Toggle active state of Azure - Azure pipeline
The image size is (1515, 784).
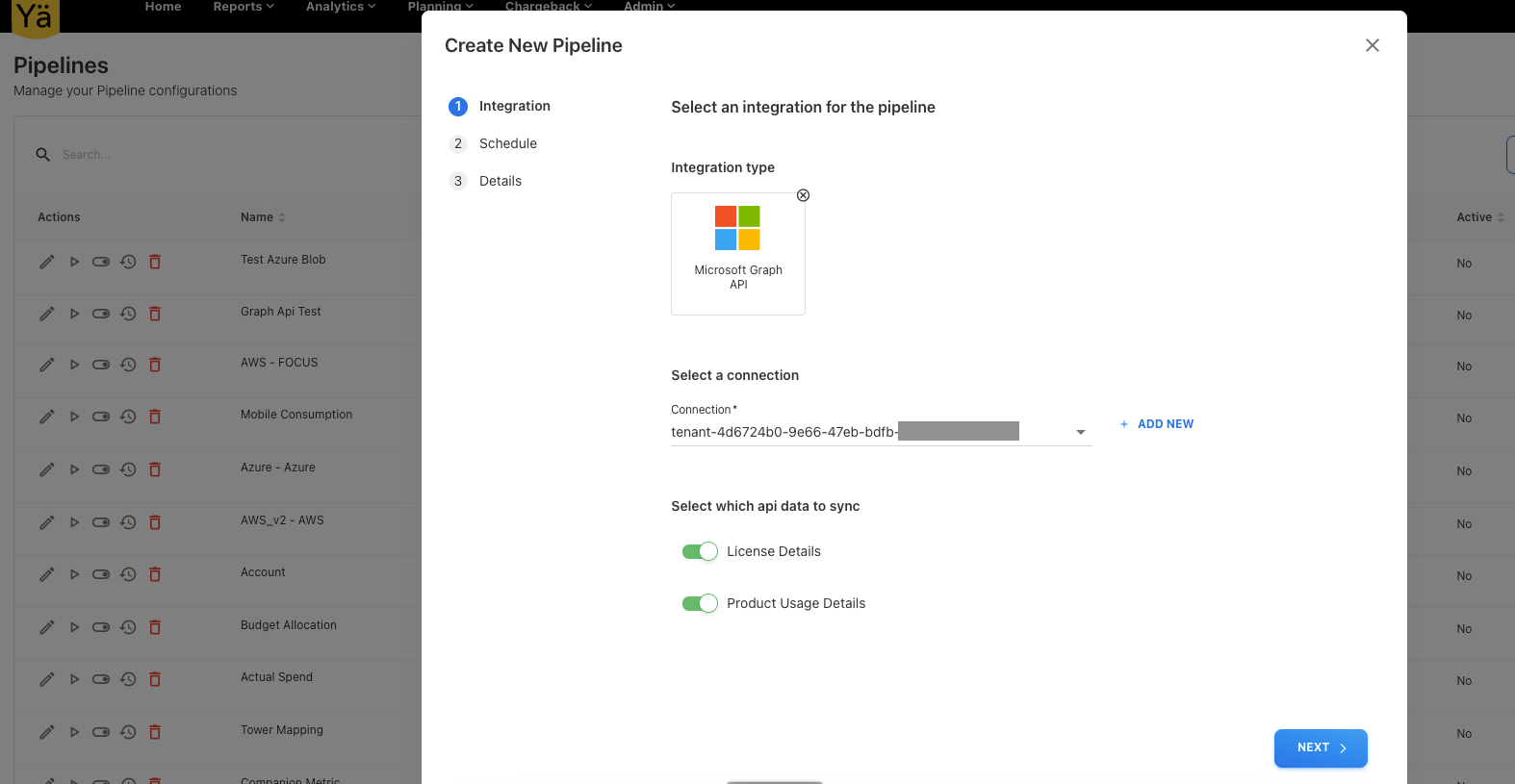tap(101, 469)
